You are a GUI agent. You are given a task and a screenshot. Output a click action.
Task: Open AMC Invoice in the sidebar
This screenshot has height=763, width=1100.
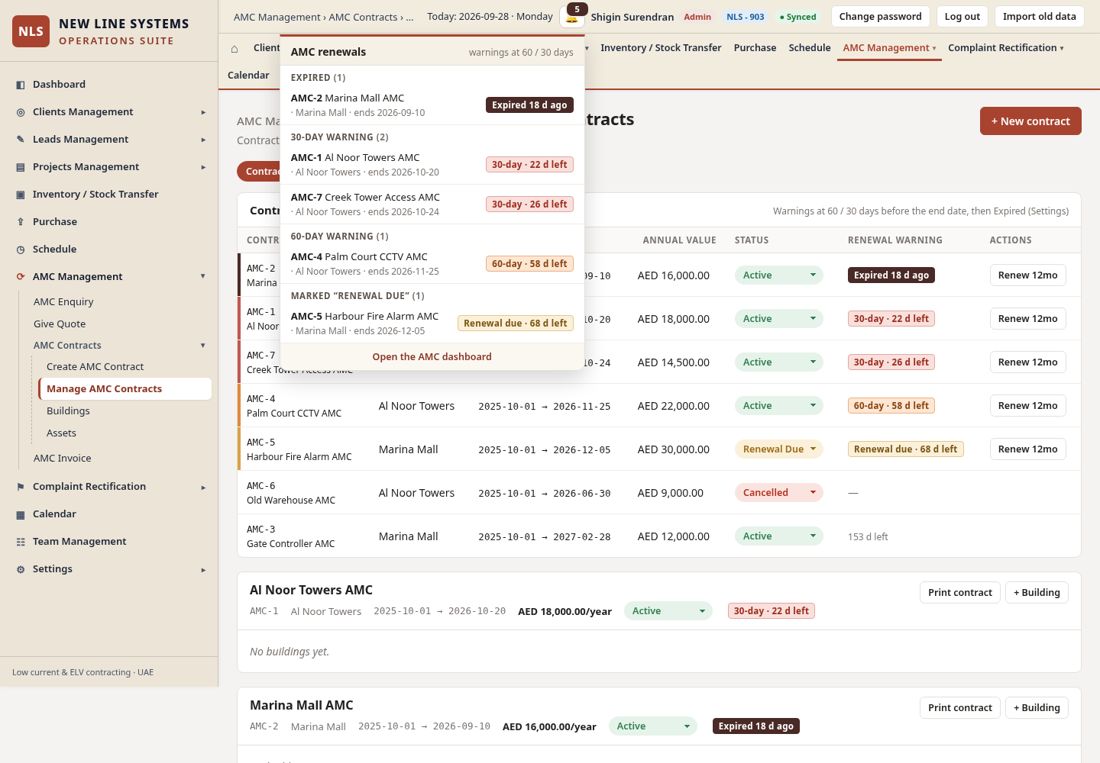(62, 459)
